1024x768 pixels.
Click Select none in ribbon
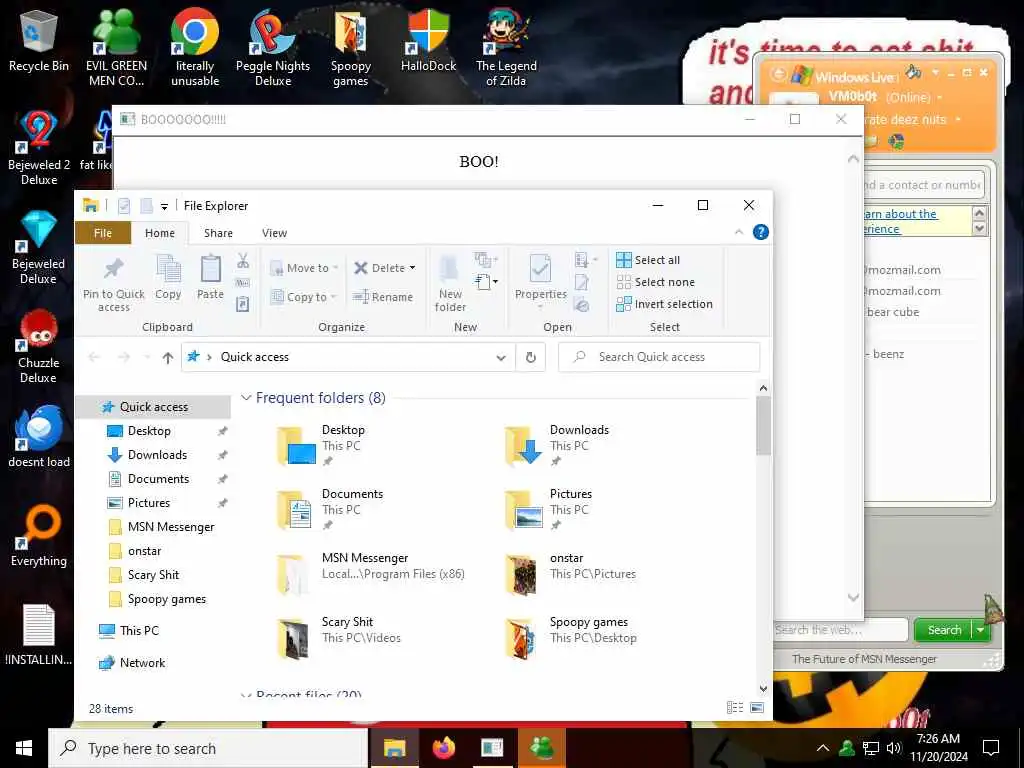pos(656,282)
